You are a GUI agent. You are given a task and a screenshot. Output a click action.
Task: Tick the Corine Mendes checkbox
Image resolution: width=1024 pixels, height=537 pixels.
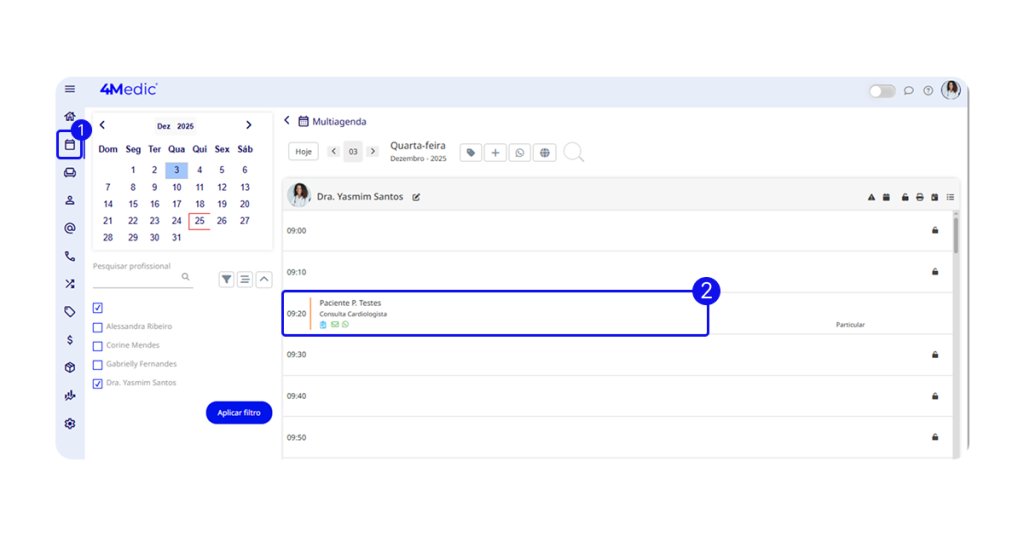pyautogui.click(x=97, y=346)
